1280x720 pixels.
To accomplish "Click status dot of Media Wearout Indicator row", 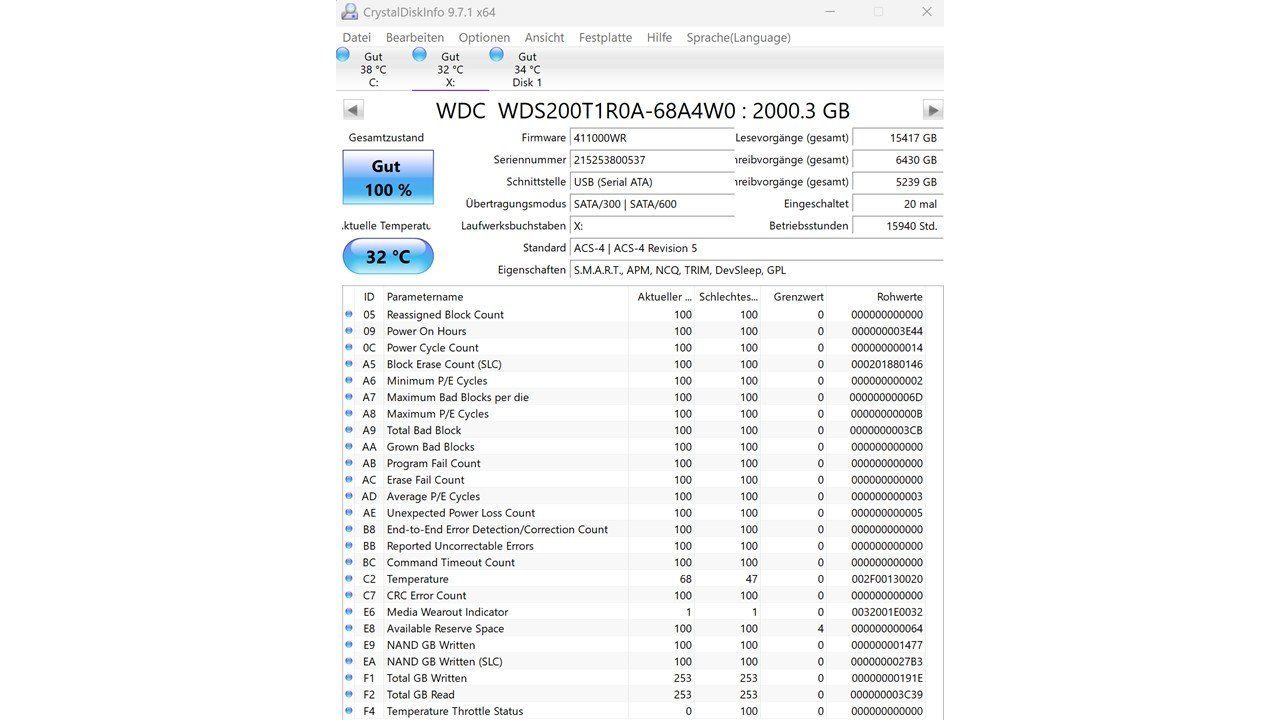I will point(349,612).
